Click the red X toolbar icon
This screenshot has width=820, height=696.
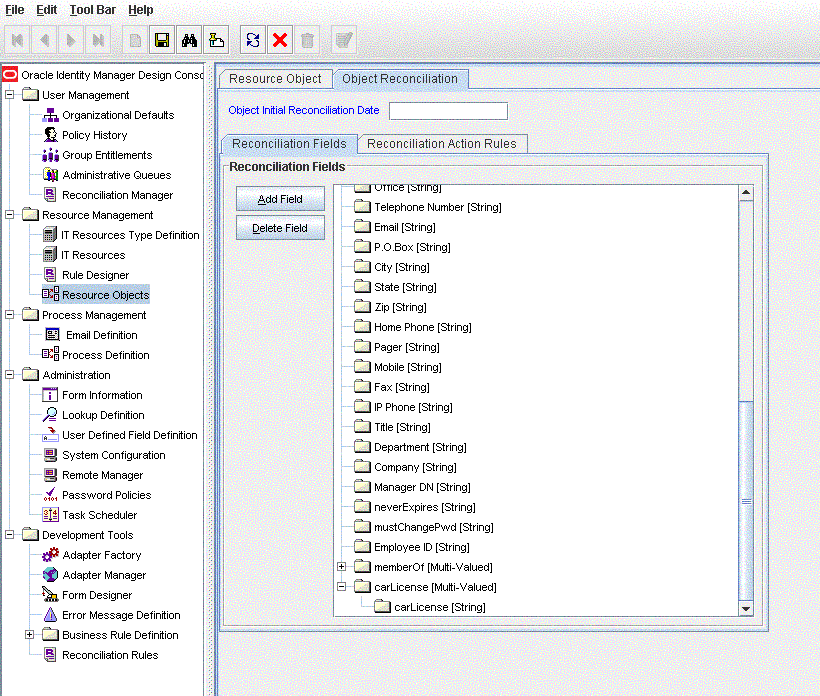(281, 40)
